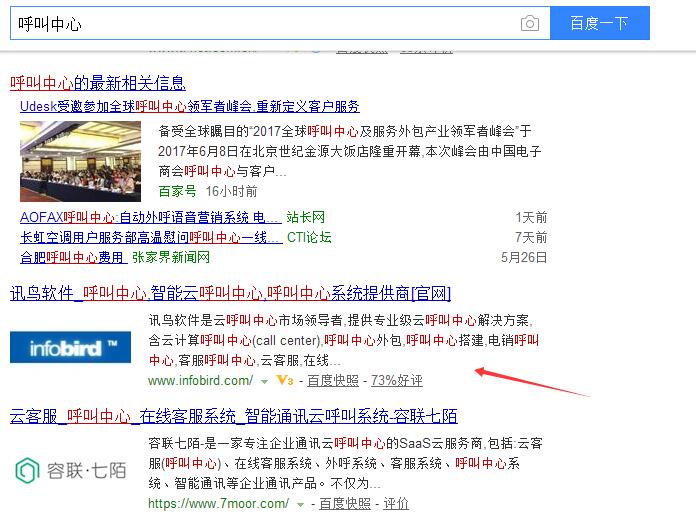Screen dimensions: 696x527
Task: Click the infobird logo image
Action: tap(70, 346)
